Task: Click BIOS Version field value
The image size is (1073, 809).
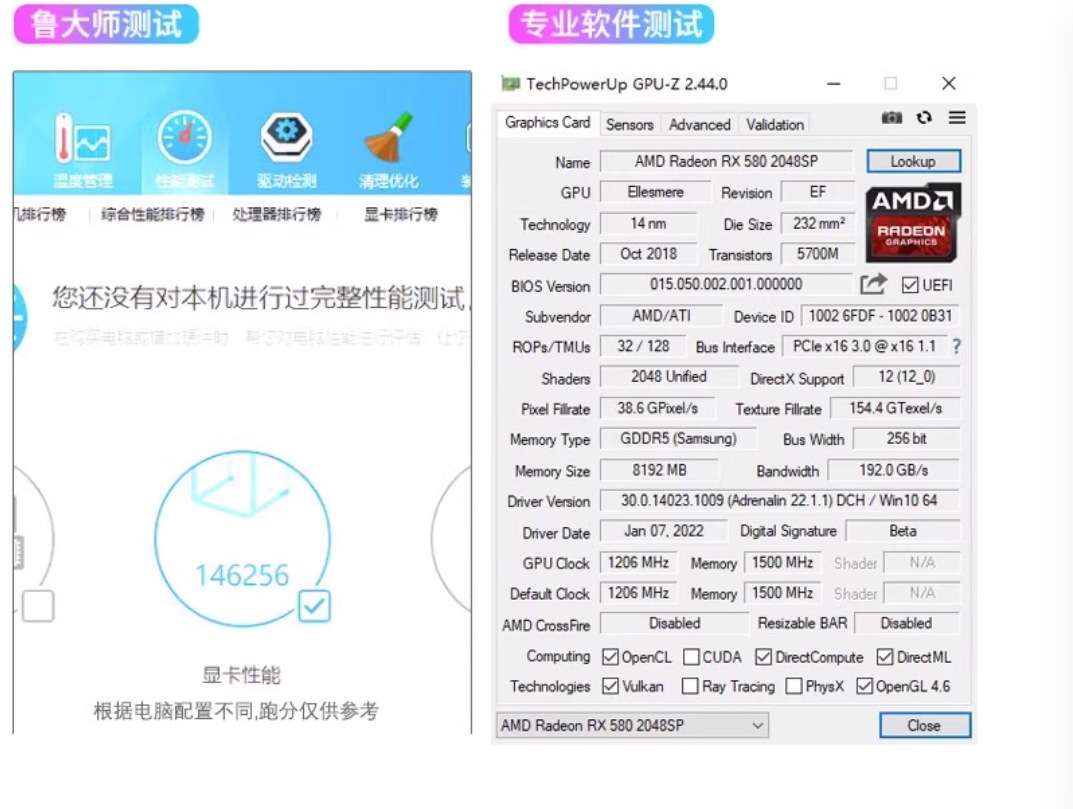Action: tap(726, 284)
